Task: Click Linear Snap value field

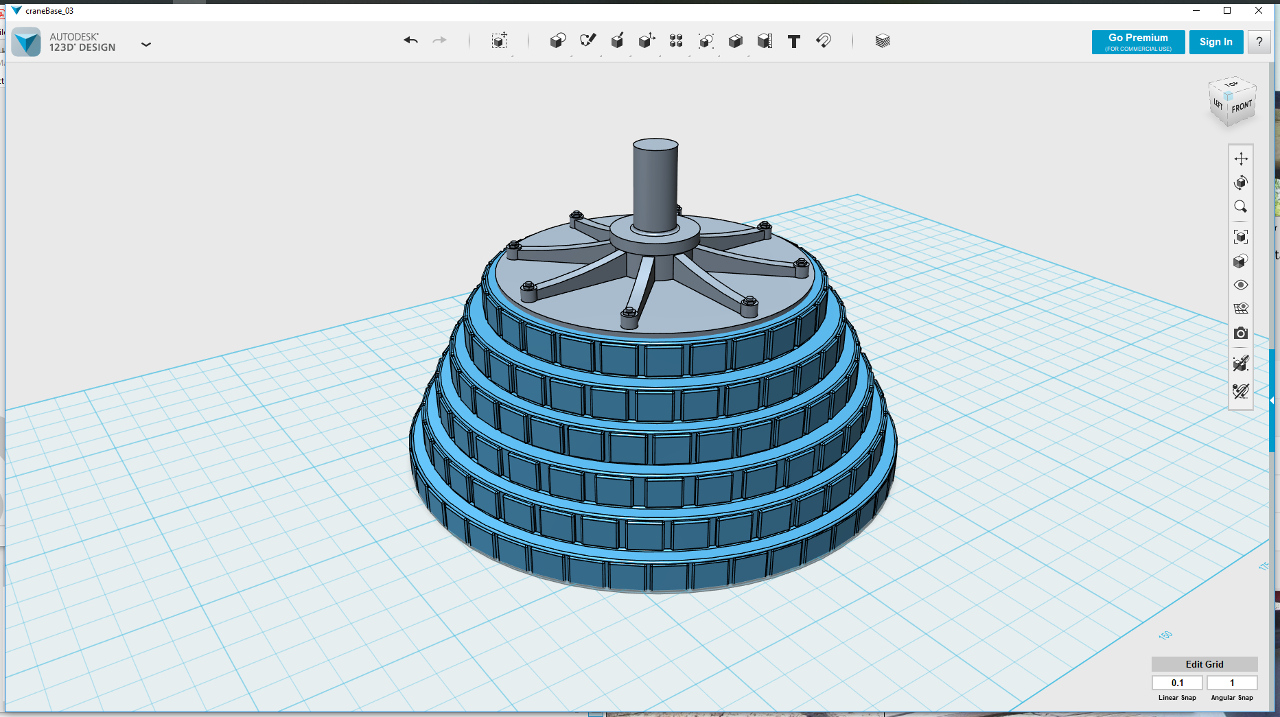Action: [1177, 683]
